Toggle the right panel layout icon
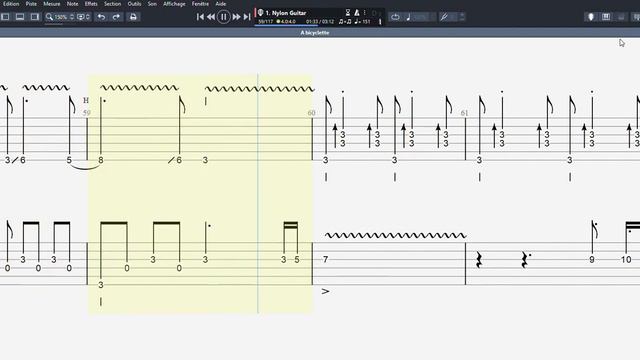 coord(35,17)
